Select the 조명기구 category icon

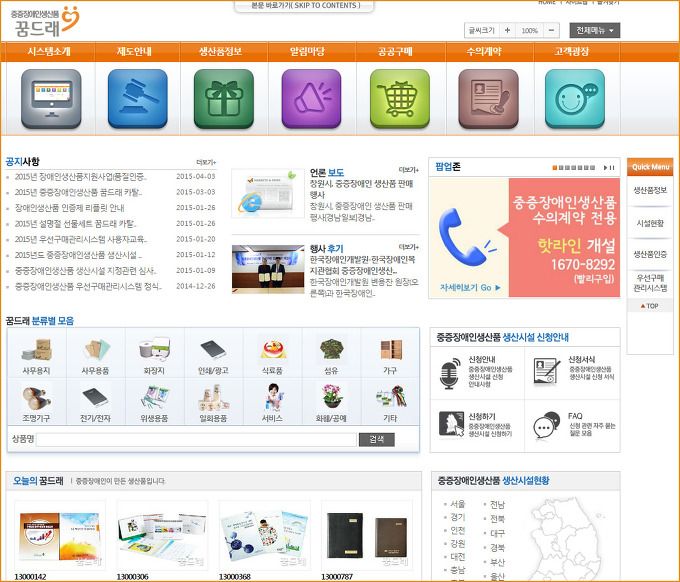36,398
